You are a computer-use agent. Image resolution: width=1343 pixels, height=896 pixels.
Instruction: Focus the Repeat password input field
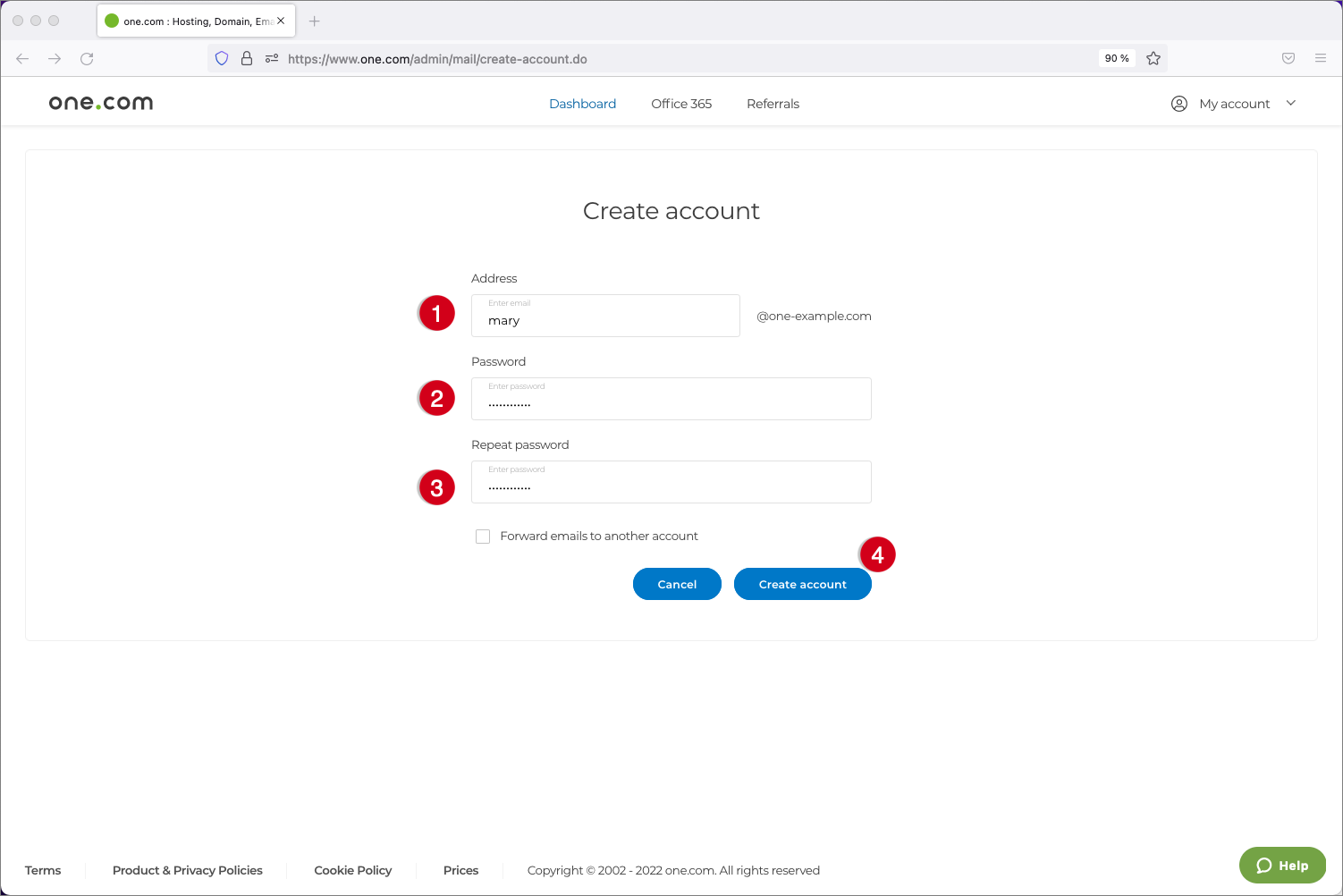671,482
